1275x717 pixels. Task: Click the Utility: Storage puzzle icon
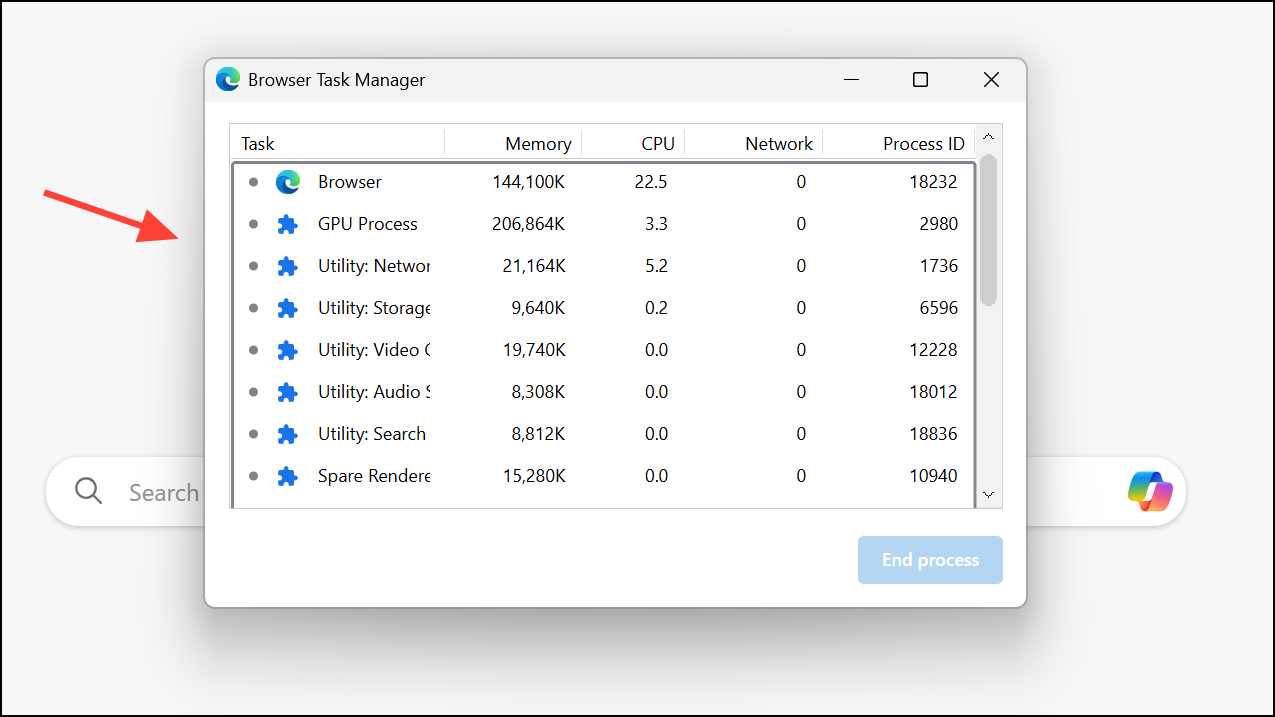point(288,308)
